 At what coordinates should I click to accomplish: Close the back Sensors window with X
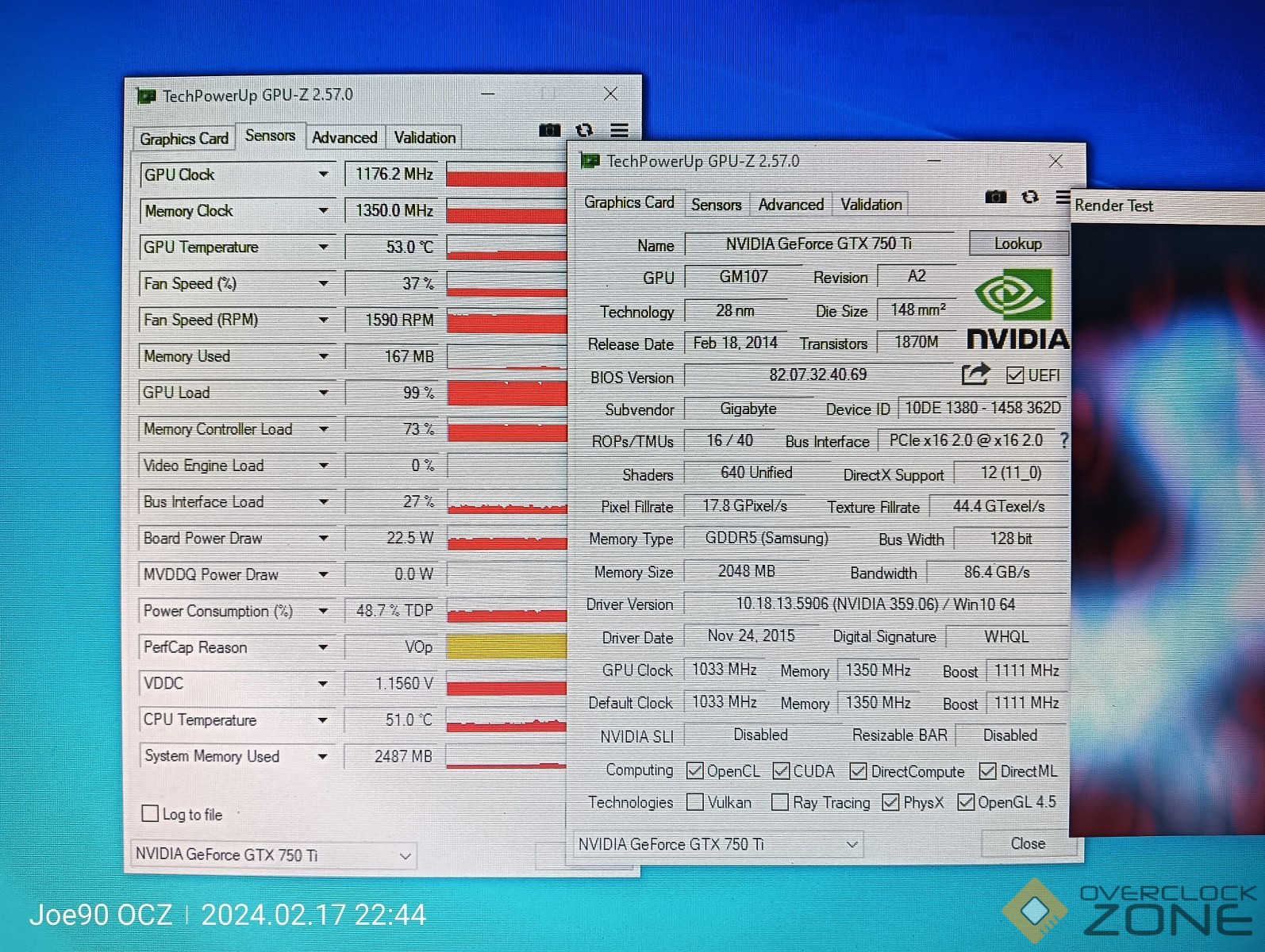(610, 94)
